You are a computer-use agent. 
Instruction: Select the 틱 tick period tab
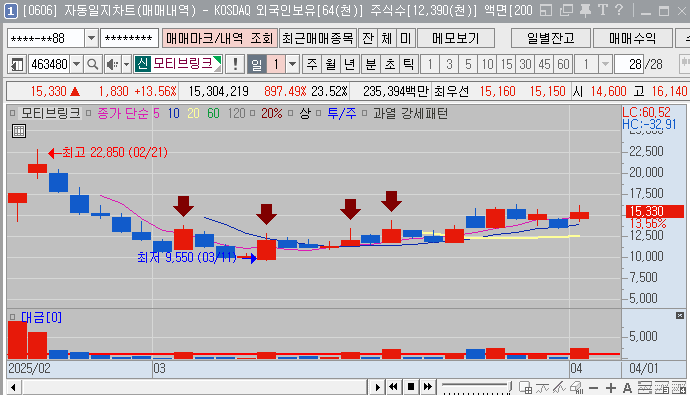pyautogui.click(x=408, y=65)
